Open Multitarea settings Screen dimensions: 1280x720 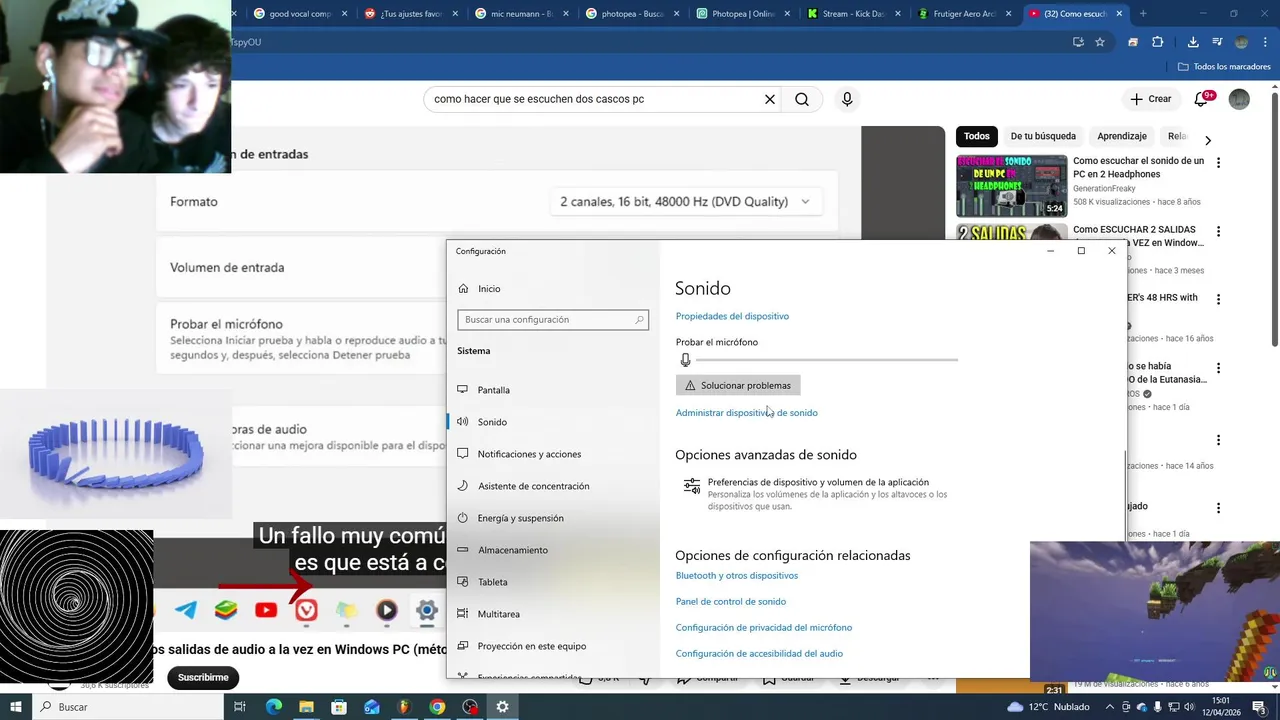553,614
